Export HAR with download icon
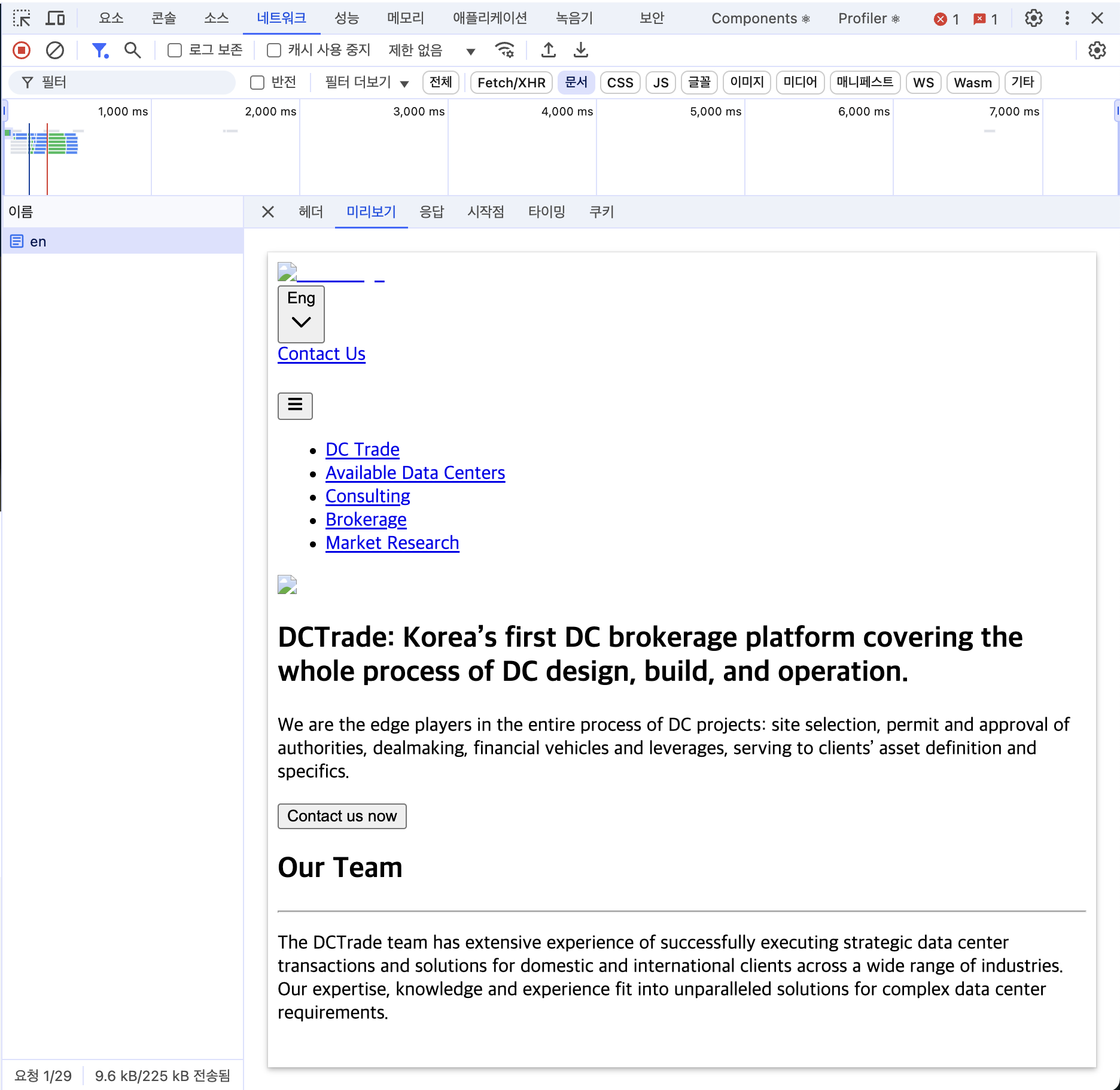 [x=580, y=50]
